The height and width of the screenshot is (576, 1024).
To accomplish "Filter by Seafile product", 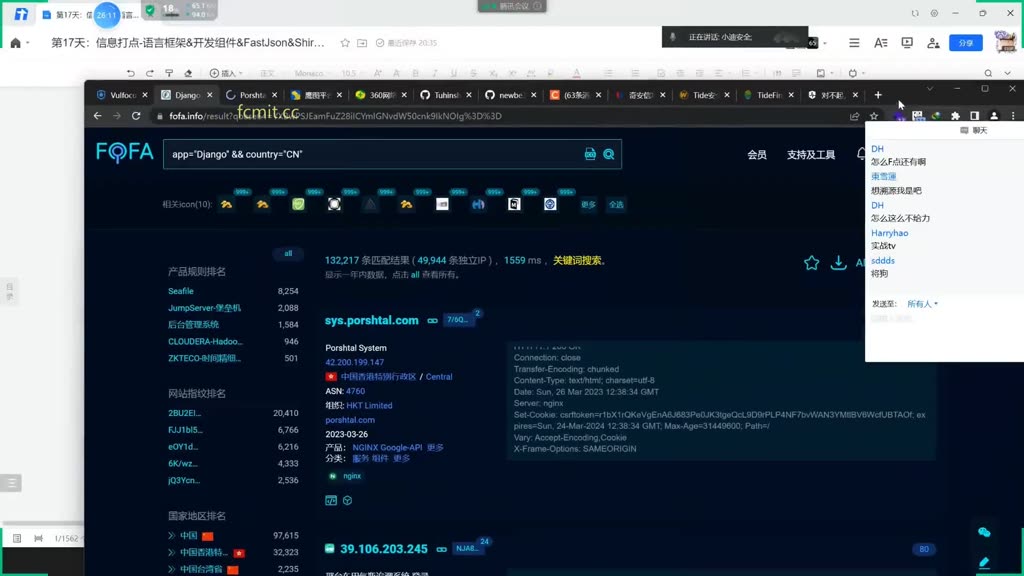I will click(181, 291).
